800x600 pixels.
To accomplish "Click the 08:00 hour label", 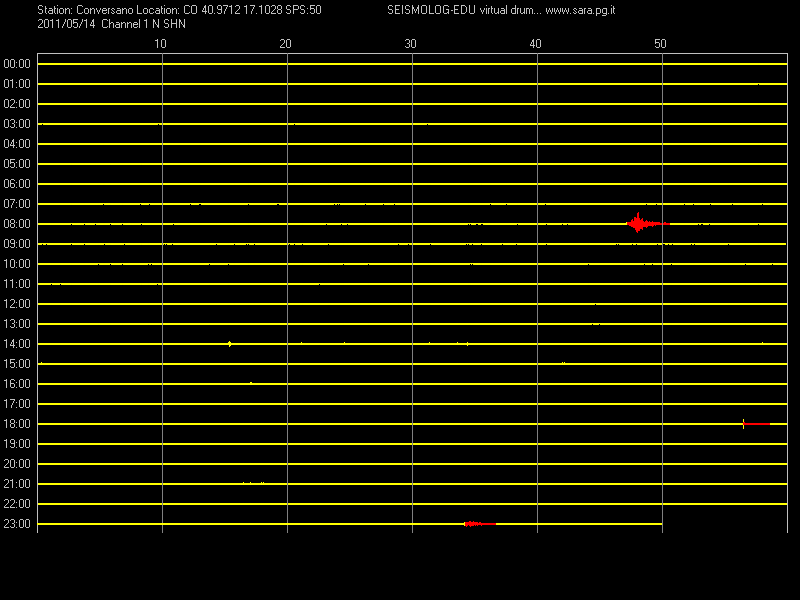I will coord(17,224).
